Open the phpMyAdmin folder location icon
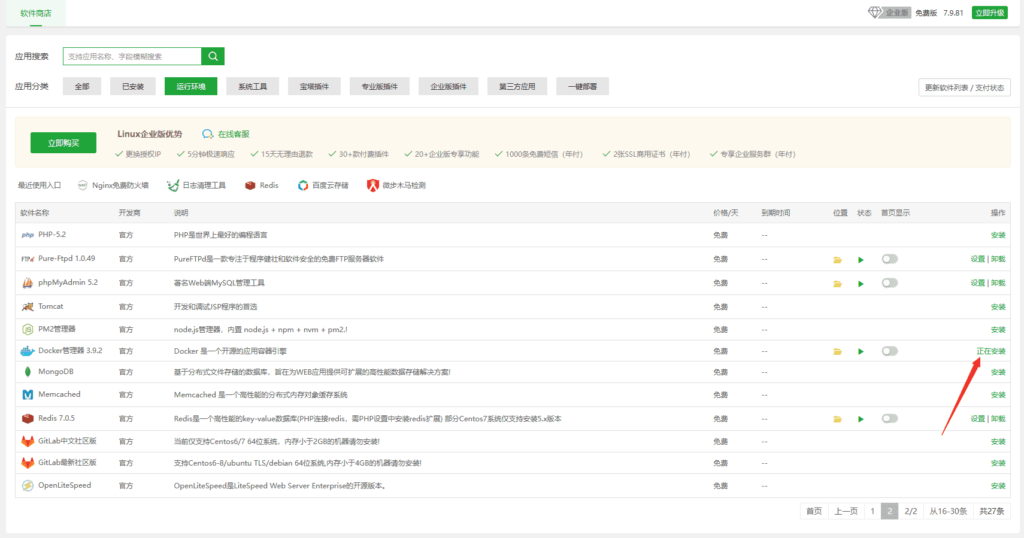1024x538 pixels. [x=837, y=284]
